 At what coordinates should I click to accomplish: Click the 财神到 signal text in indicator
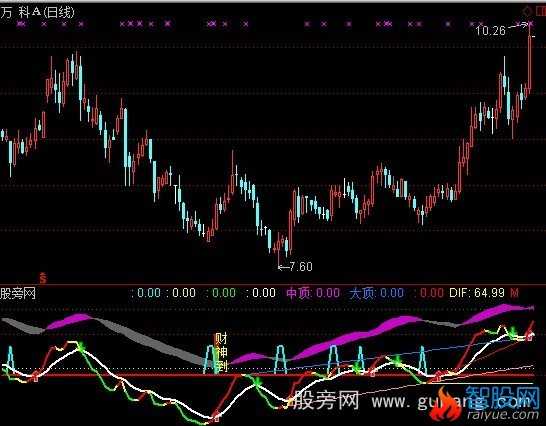pos(221,352)
